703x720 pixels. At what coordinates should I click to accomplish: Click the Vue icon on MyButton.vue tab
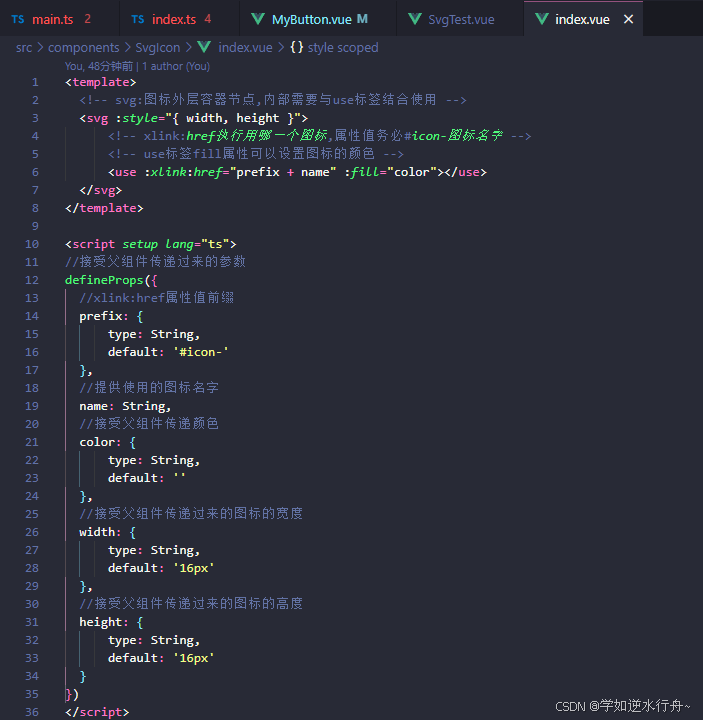pyautogui.click(x=258, y=19)
